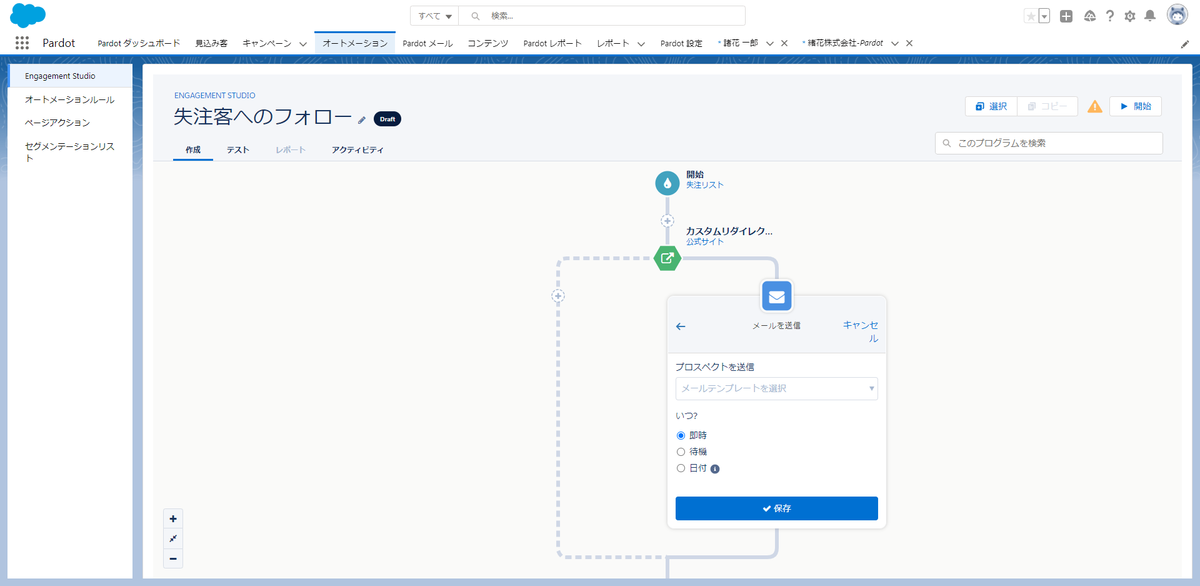1200x586 pixels.
Task: Open the メールテンプレートを選択 dropdown
Action: coord(777,388)
